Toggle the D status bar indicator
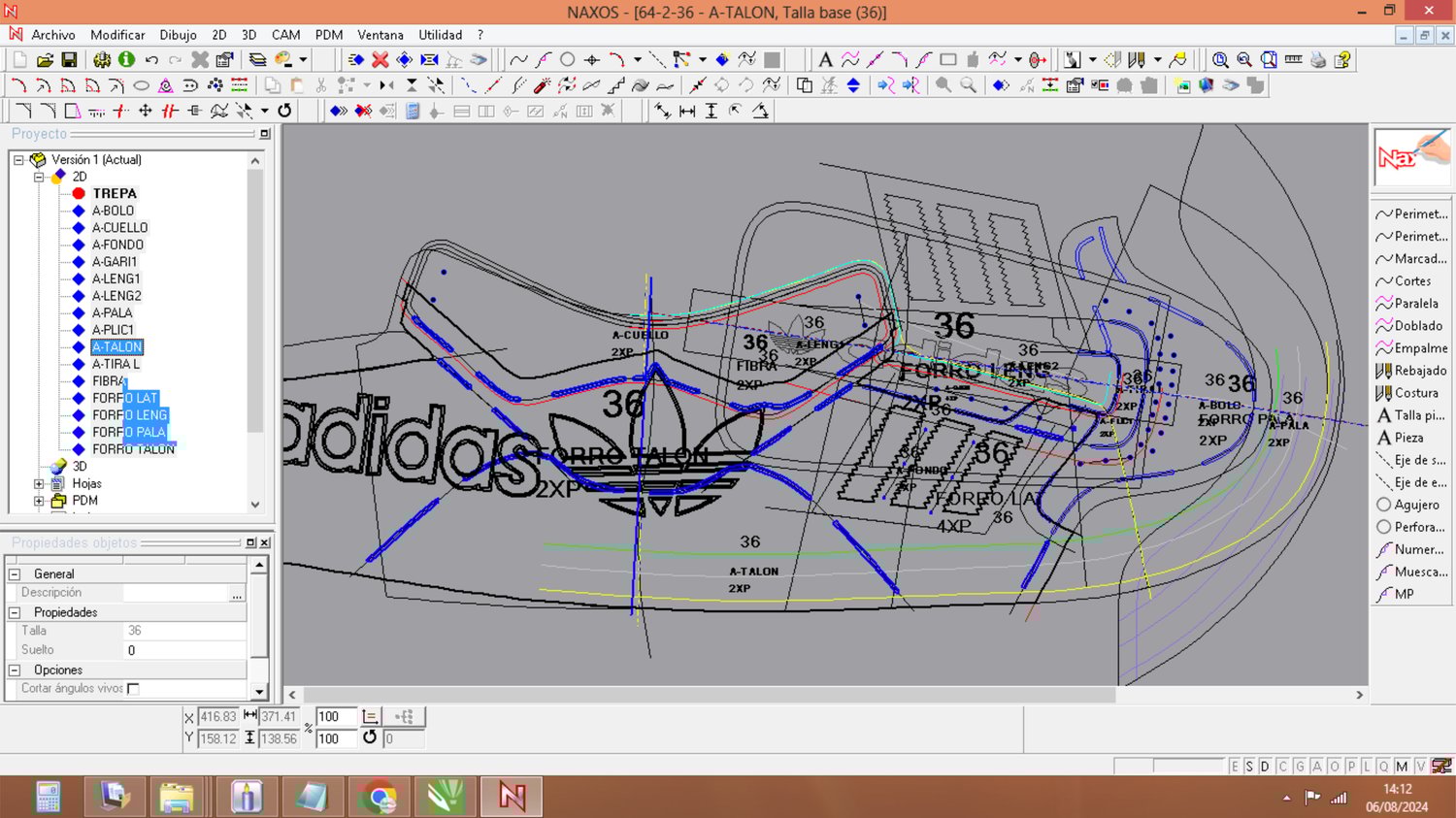1456x818 pixels. [1265, 767]
